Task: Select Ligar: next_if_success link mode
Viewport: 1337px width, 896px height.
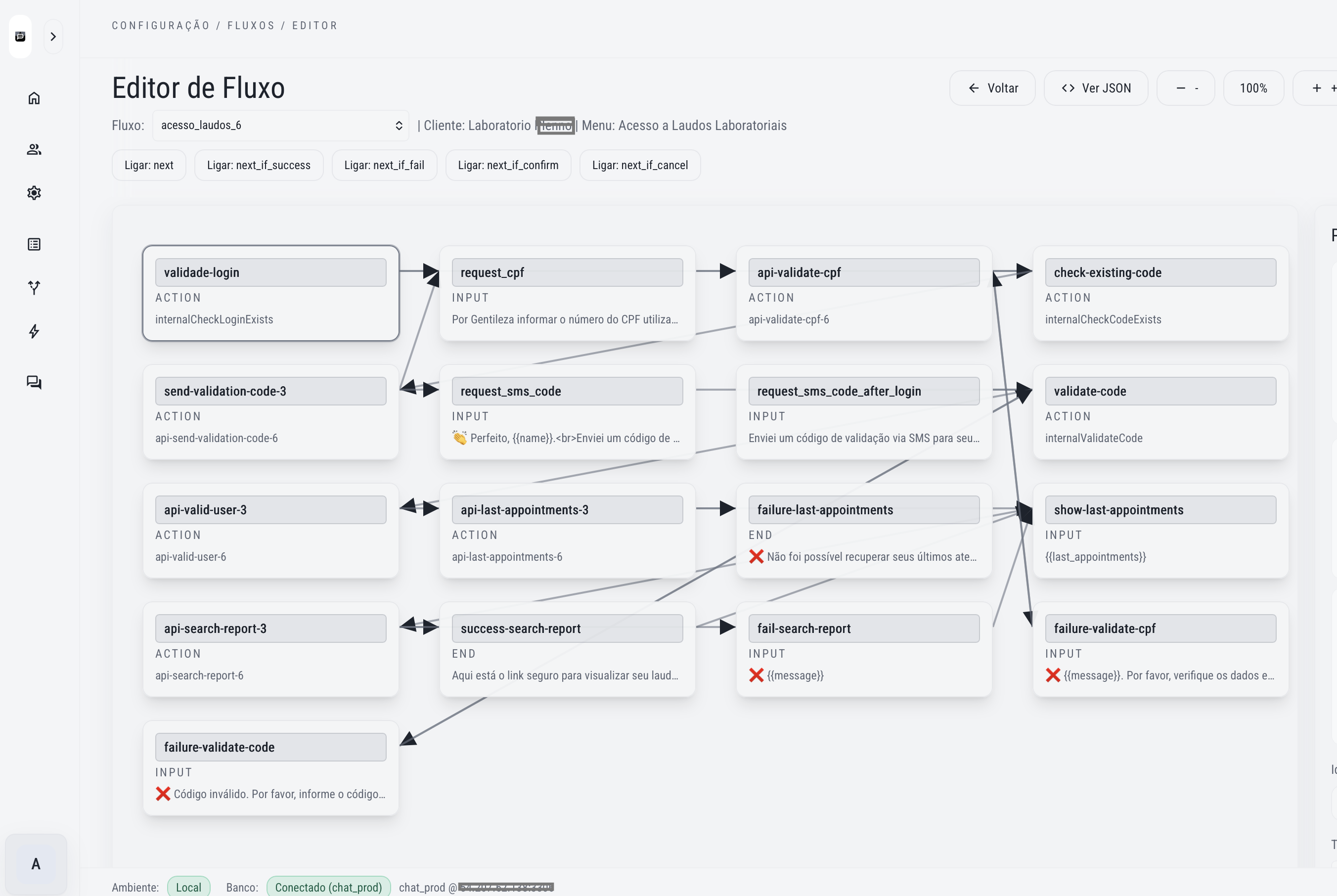Action: tap(259, 165)
